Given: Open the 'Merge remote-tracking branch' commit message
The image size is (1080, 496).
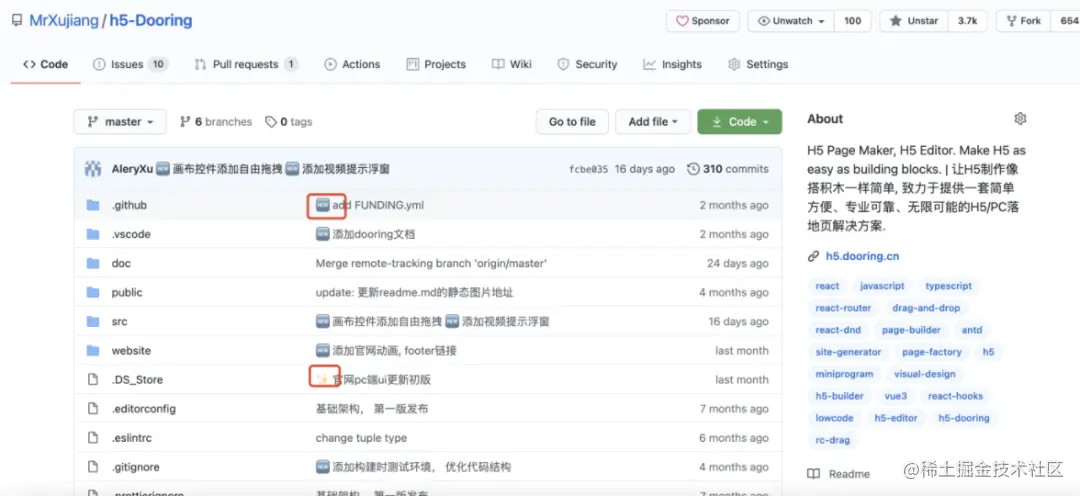Looking at the screenshot, I should (431, 263).
